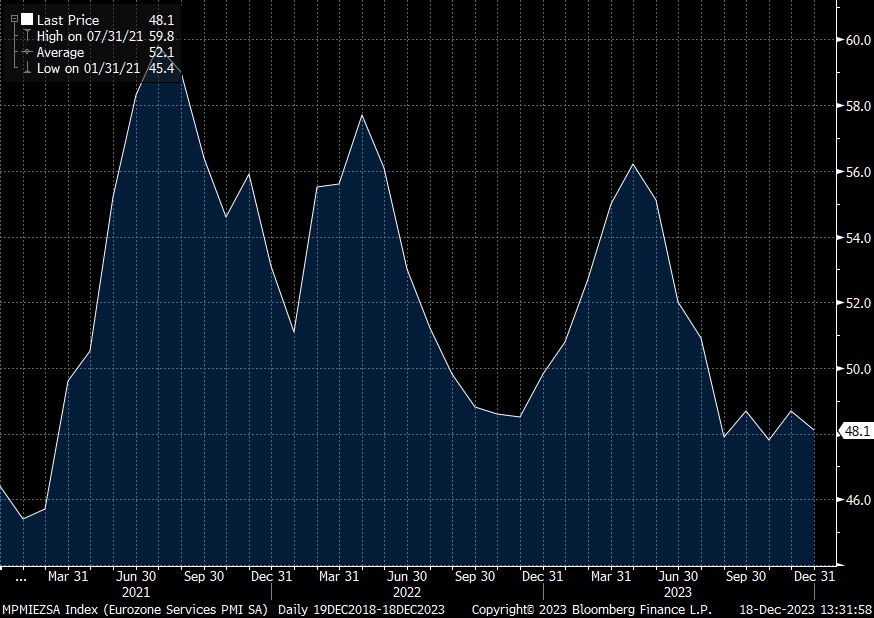
Task: Click the MPMIEZSA Index ticker description
Action: tap(135, 609)
